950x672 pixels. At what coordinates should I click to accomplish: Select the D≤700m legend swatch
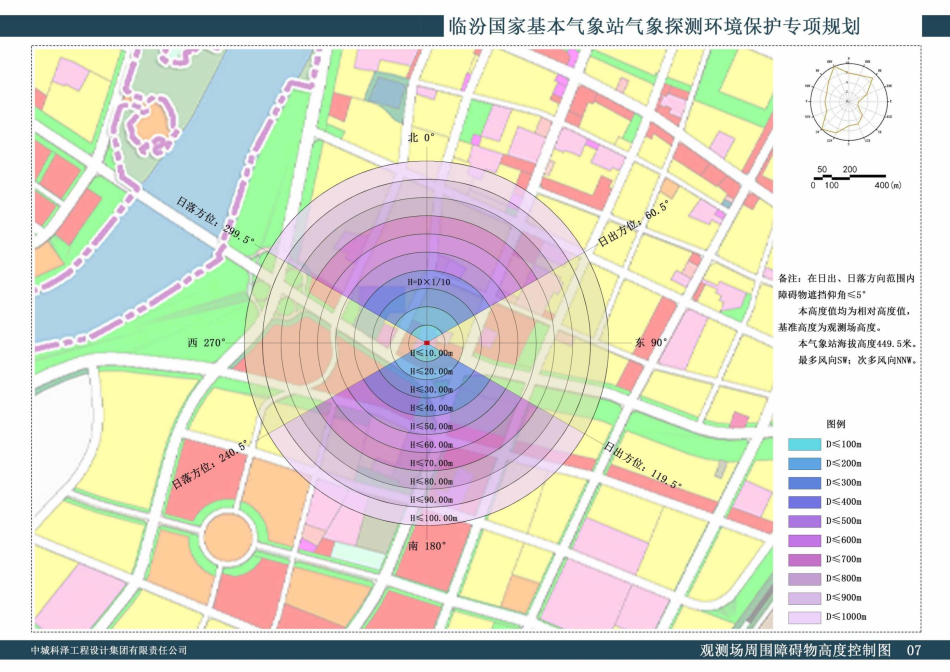point(802,559)
